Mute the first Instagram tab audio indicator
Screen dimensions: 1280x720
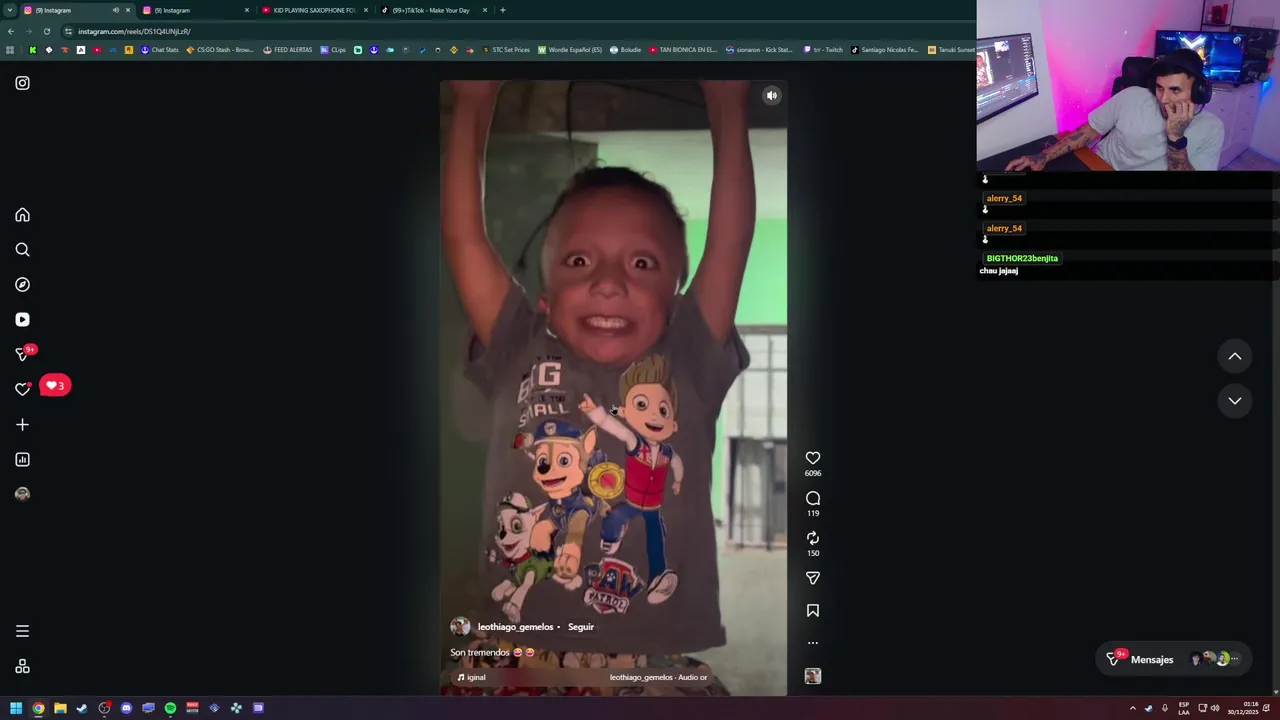115,10
